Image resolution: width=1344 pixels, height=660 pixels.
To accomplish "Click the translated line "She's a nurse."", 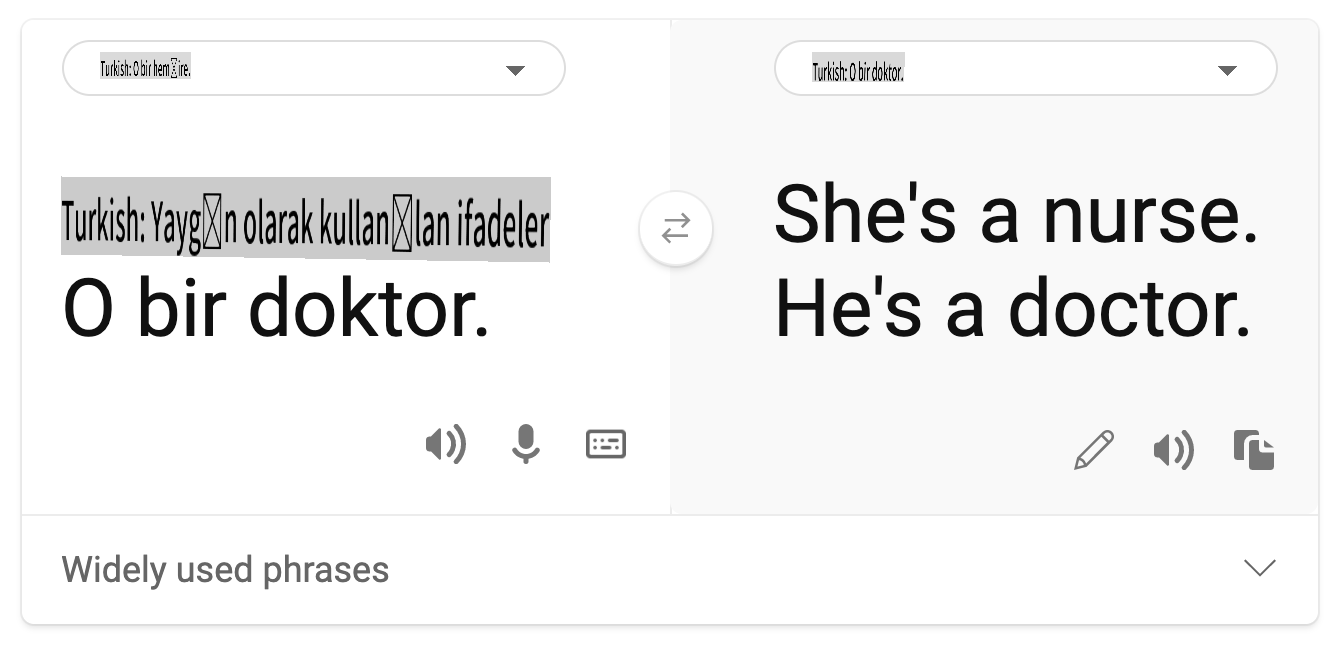I will (x=1015, y=216).
